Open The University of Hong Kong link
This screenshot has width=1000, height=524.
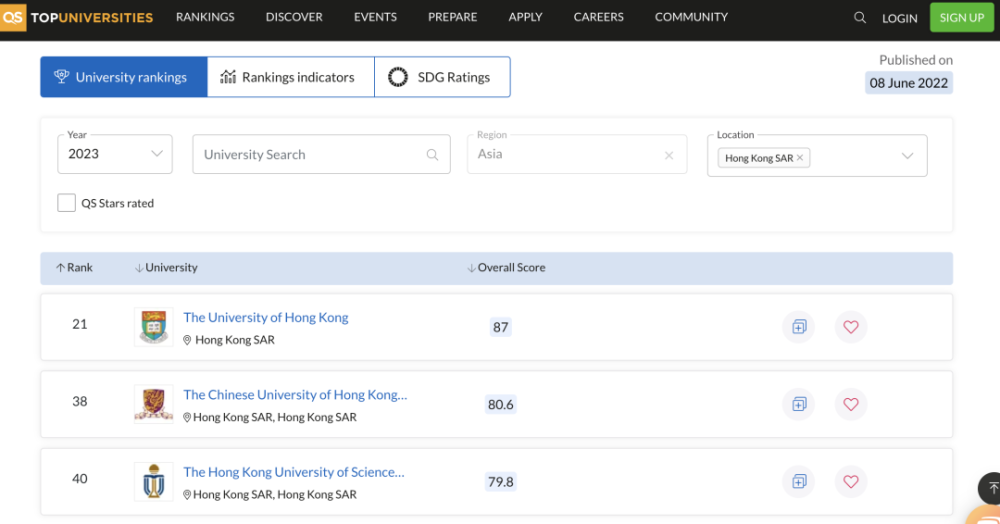pyautogui.click(x=266, y=317)
